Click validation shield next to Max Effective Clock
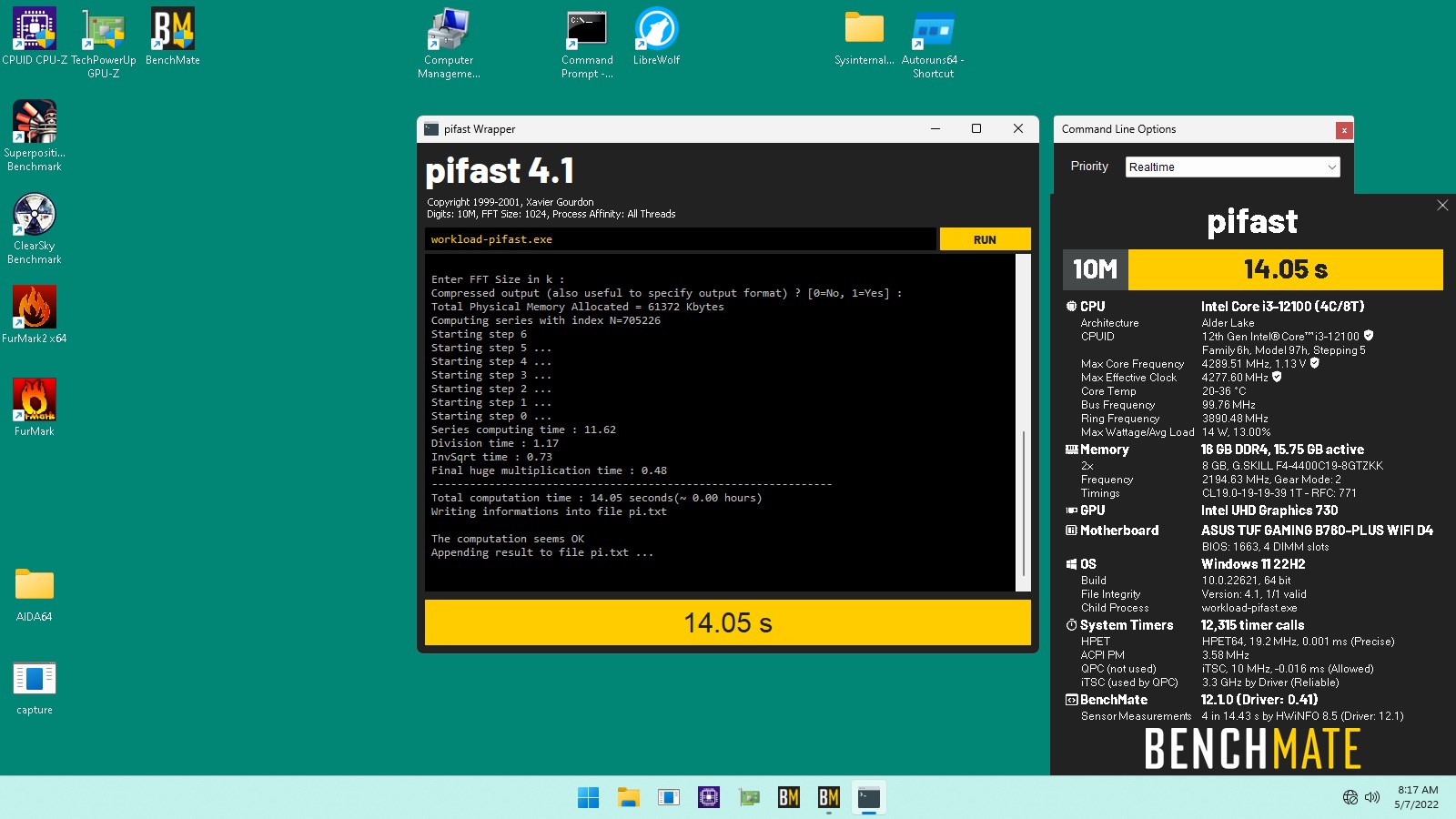 click(x=1277, y=377)
